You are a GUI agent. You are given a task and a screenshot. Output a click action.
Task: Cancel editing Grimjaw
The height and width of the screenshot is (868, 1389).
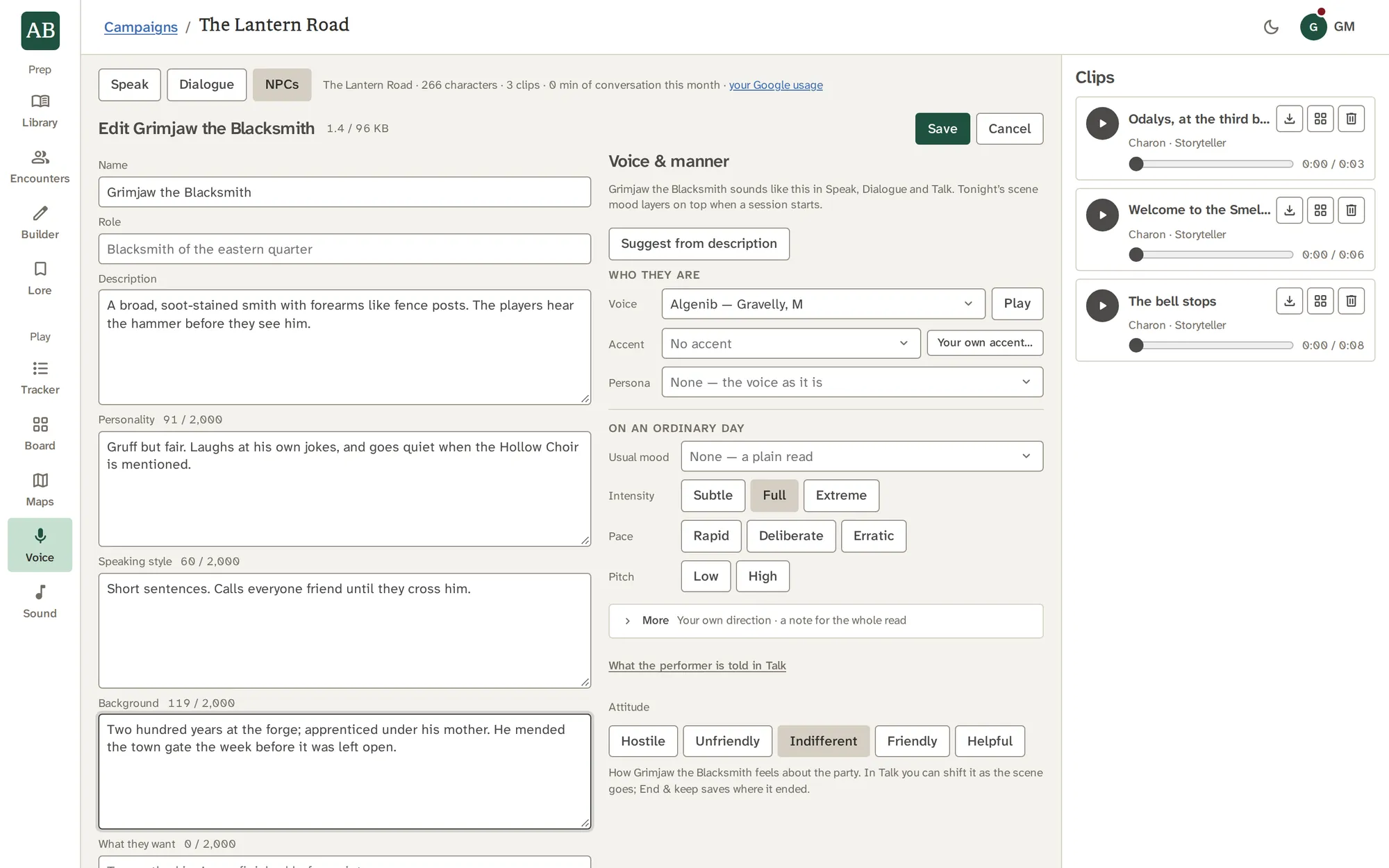pos(1009,129)
